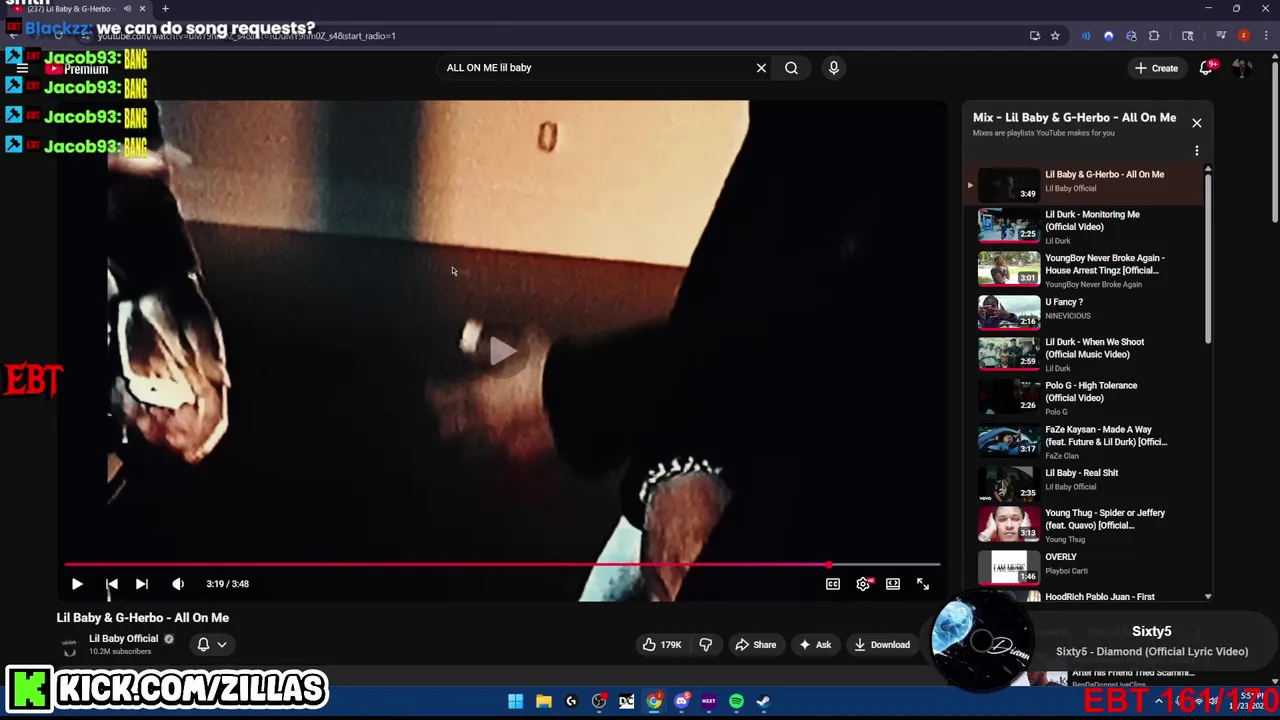Open the Chrome profile Z avatar
The height and width of the screenshot is (720, 1280).
point(1243,36)
